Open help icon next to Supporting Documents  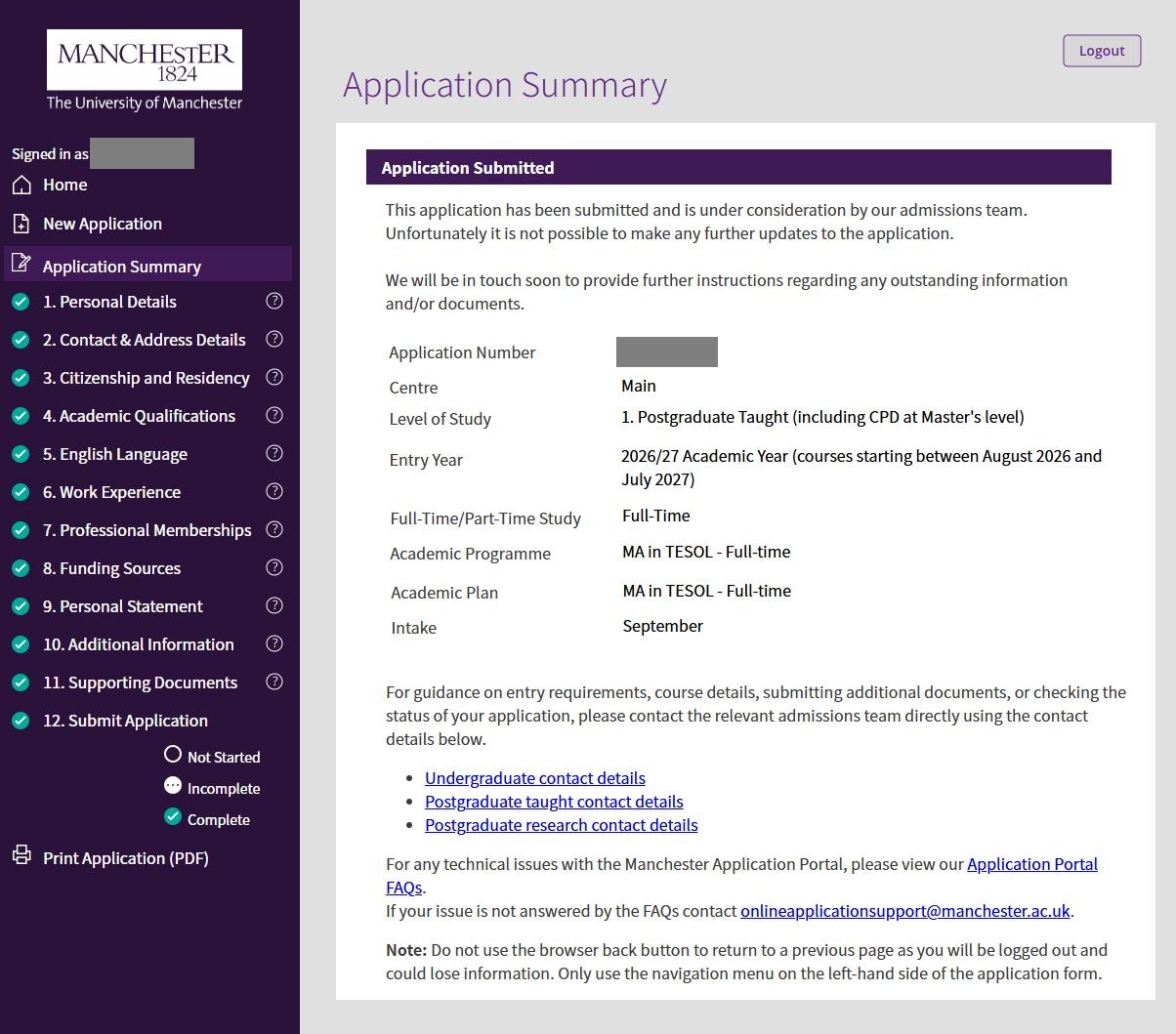click(274, 682)
